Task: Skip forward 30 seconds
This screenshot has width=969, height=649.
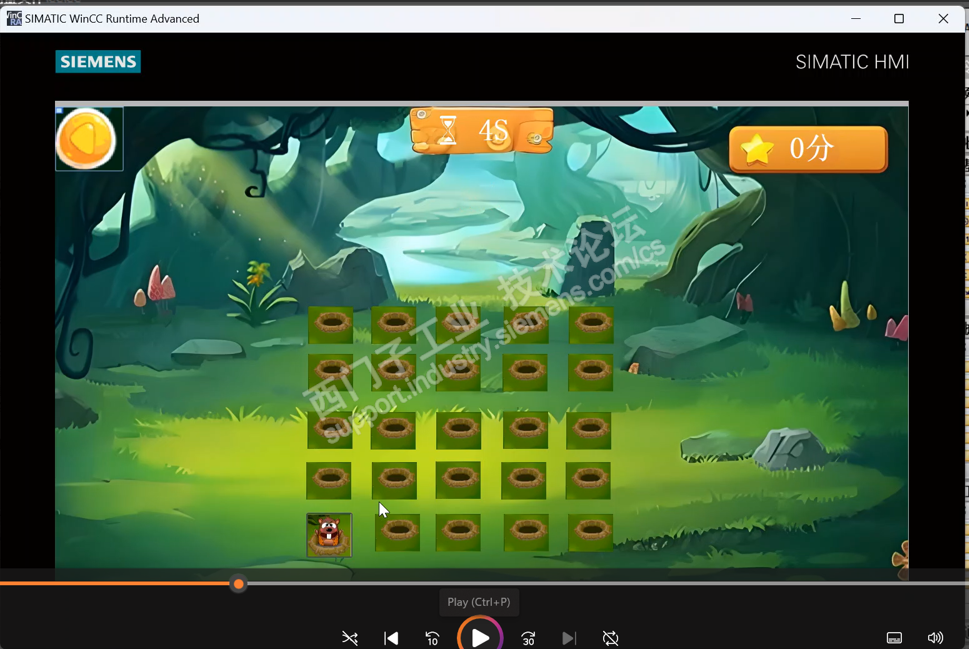Action: (528, 638)
